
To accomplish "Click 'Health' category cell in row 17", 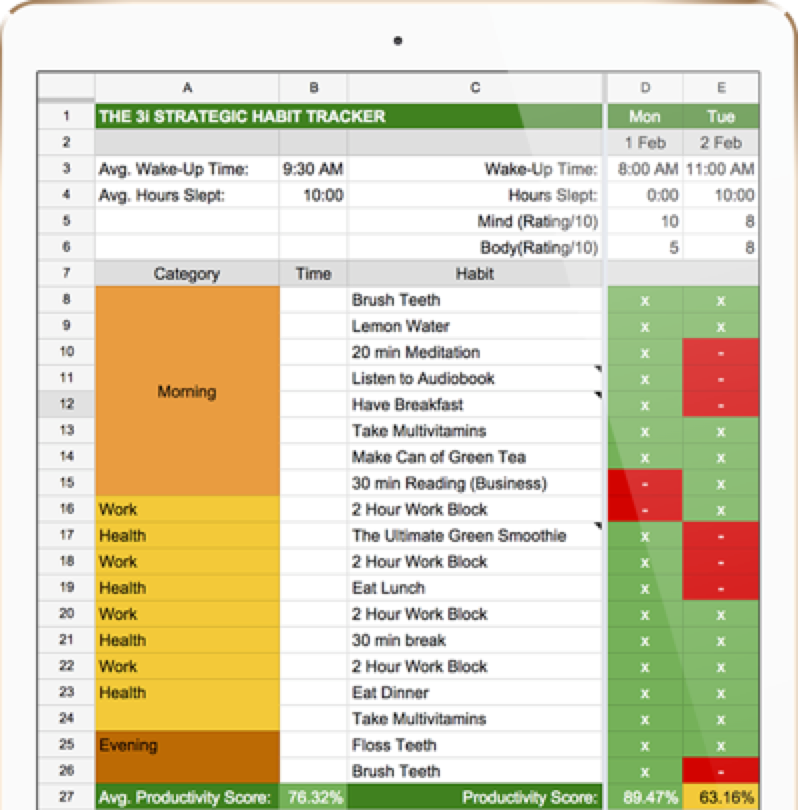I will click(187, 536).
